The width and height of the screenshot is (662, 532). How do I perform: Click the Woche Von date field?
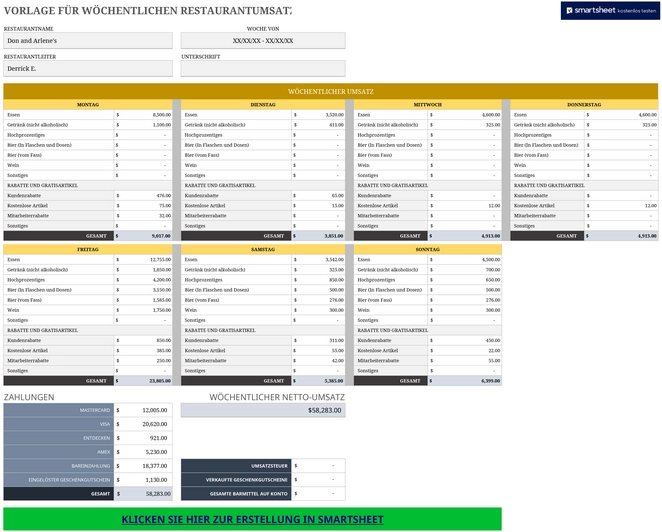tap(263, 41)
